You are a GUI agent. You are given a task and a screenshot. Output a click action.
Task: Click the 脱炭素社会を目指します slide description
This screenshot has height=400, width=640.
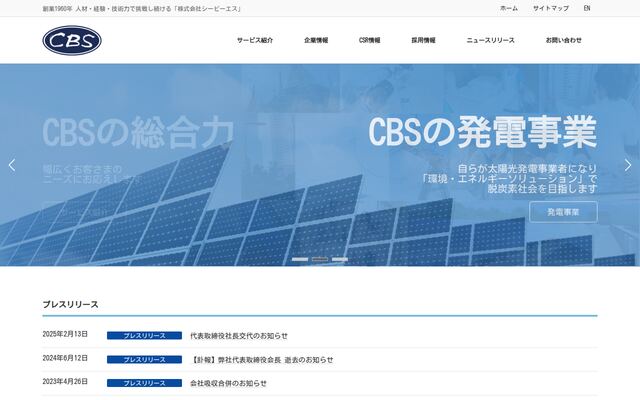pyautogui.click(x=542, y=189)
